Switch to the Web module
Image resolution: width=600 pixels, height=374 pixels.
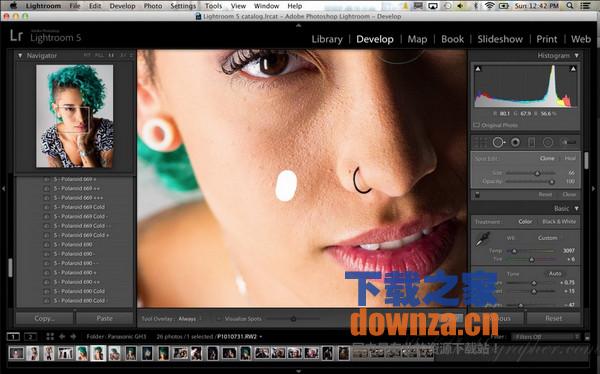coord(581,39)
